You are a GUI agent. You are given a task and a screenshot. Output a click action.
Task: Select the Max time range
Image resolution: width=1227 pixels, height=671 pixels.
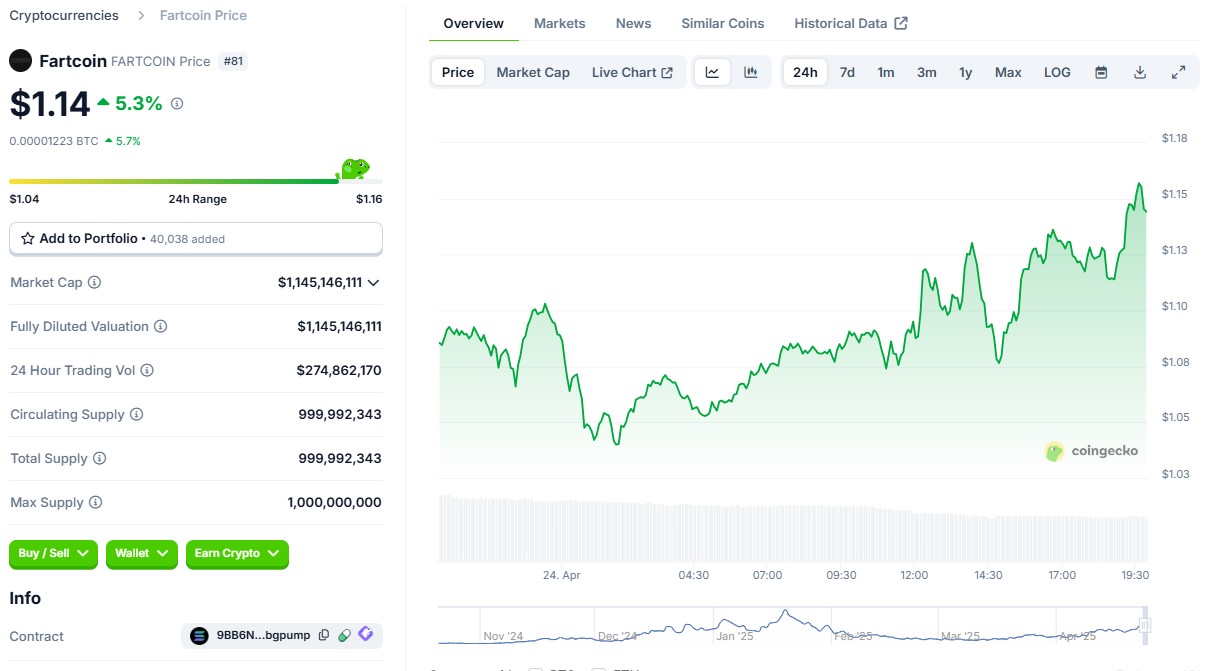point(1008,72)
